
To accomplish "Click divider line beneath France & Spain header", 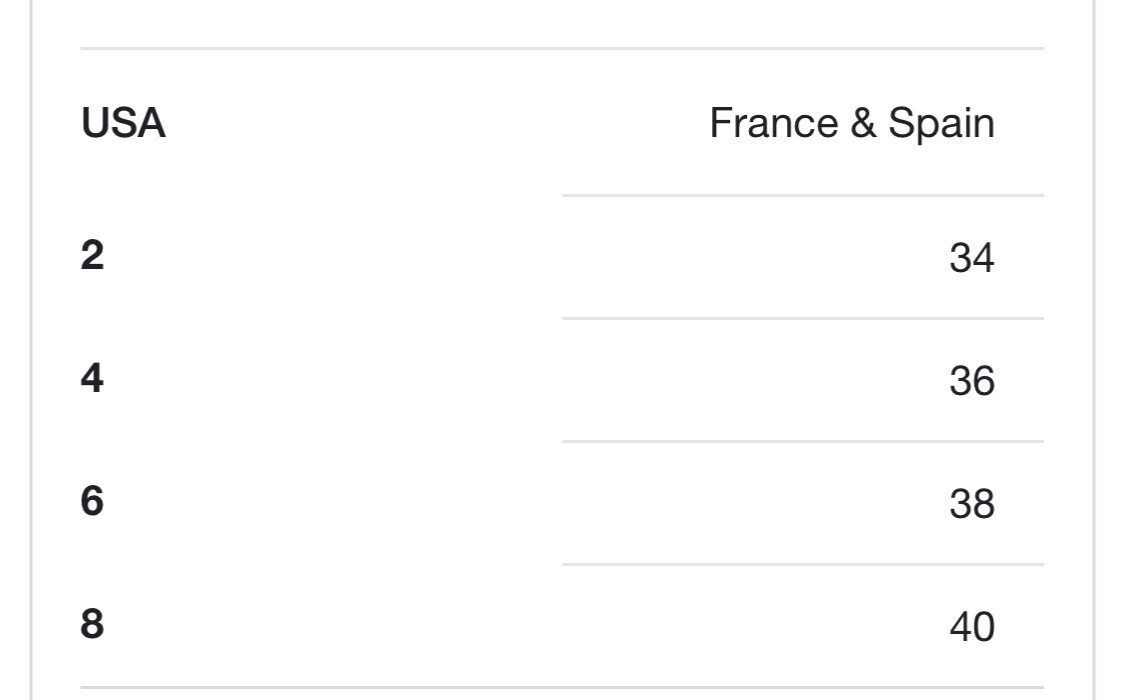I will point(803,195).
